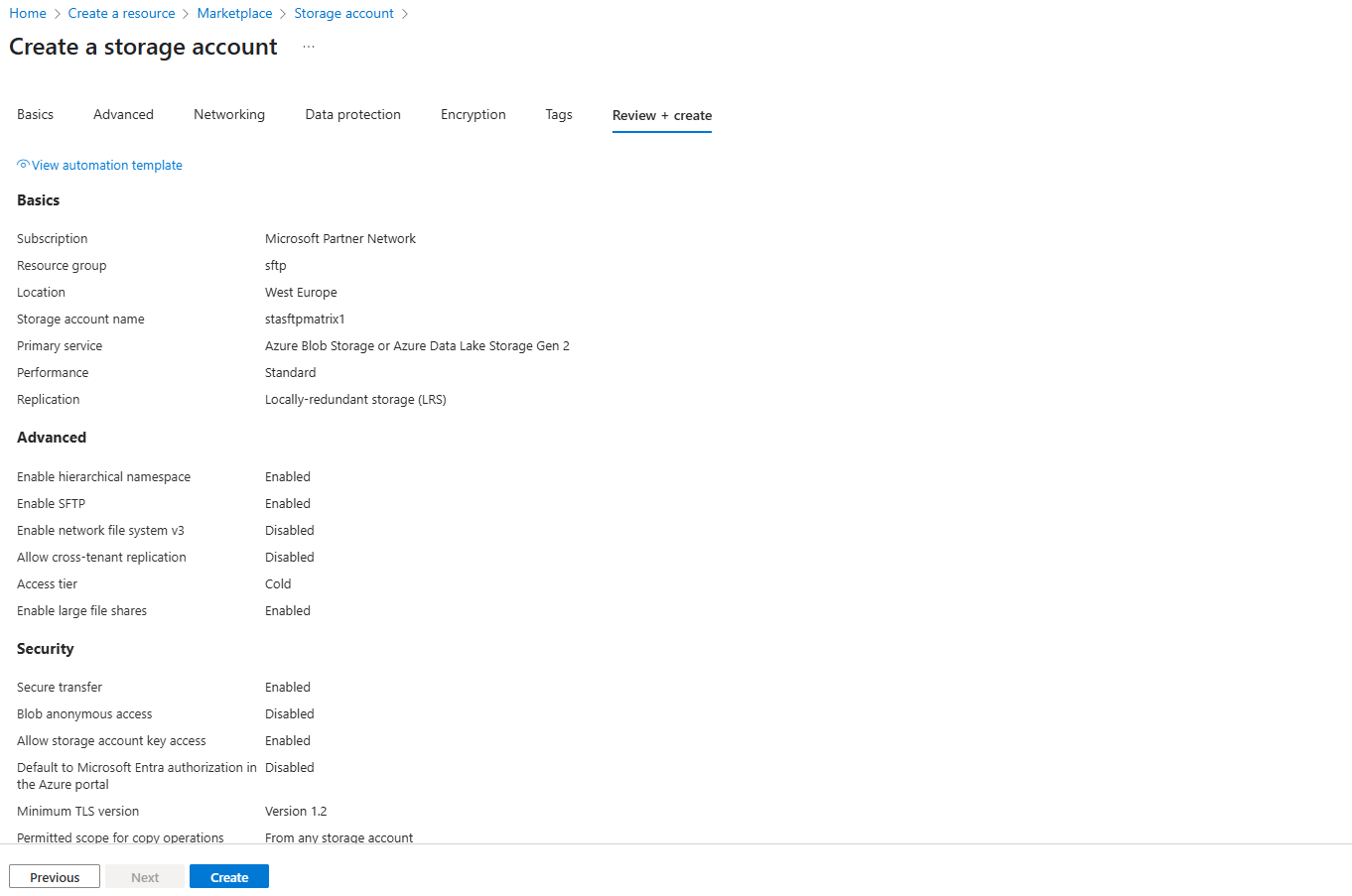Viewport: 1352px width, 896px height.
Task: Click Allow cross-tenant replication label
Action: click(x=101, y=558)
